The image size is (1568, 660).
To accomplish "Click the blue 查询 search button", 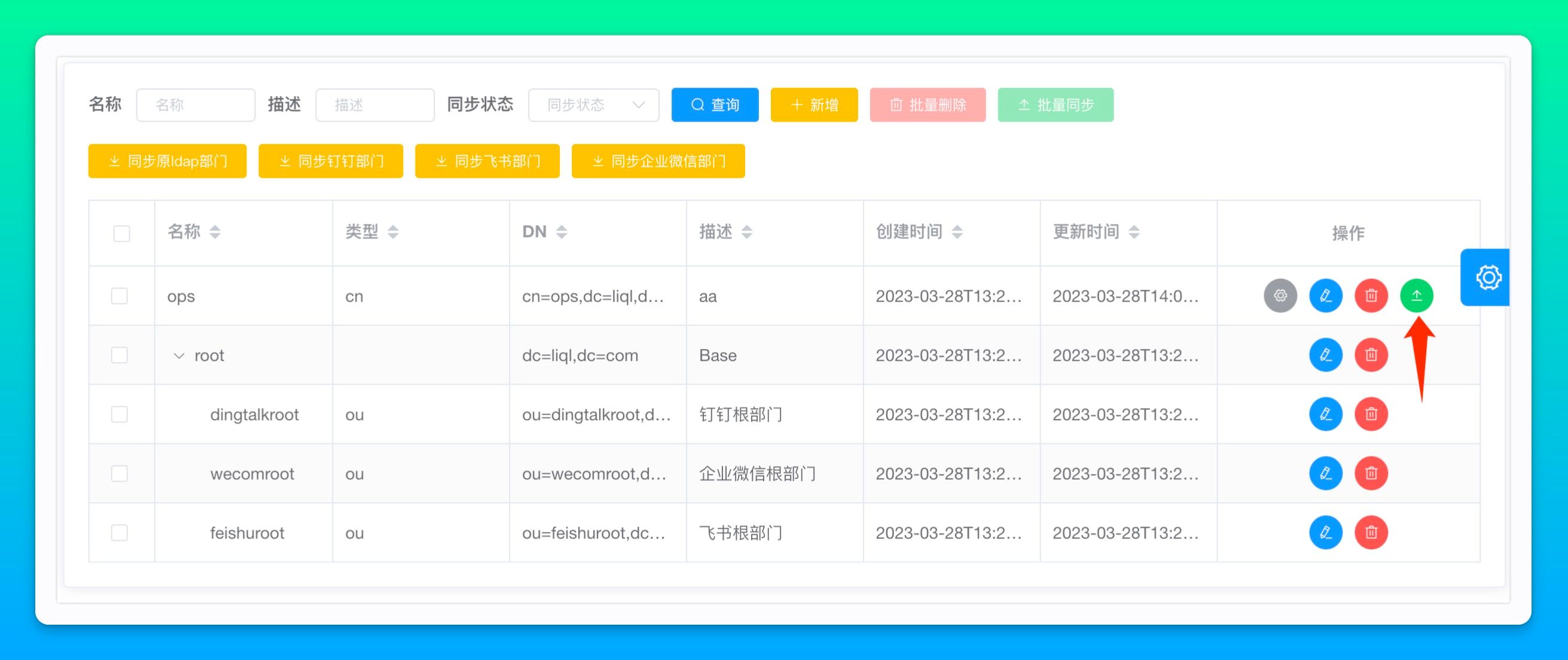I will point(715,105).
